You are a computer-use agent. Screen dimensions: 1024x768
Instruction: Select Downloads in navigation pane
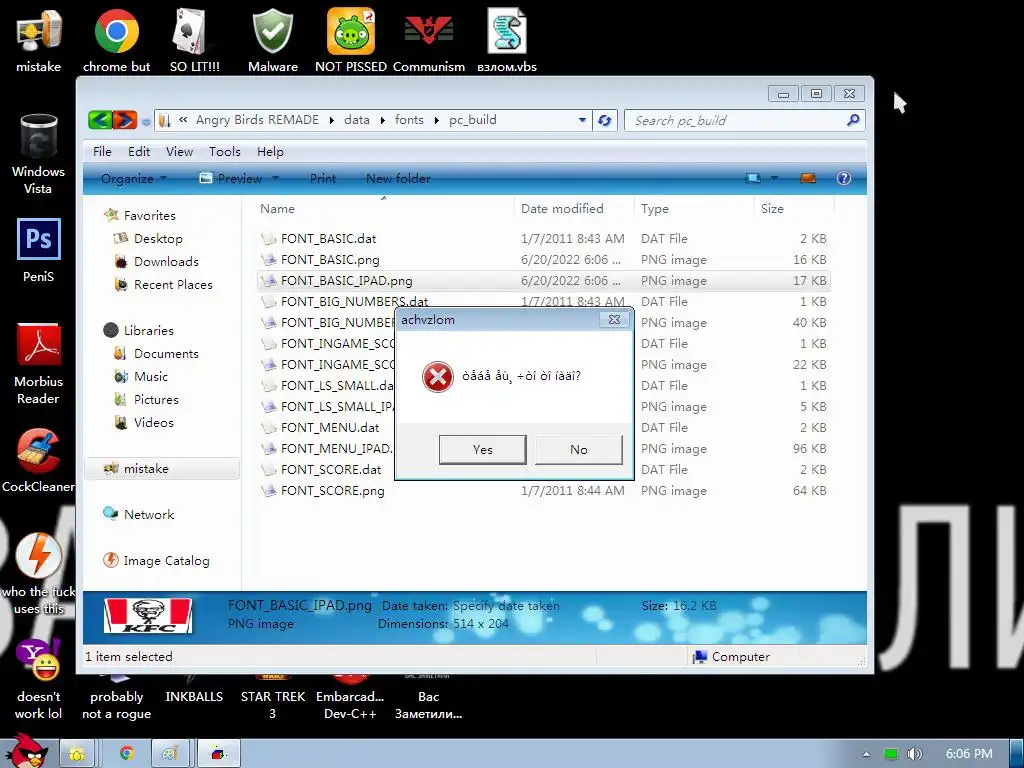(x=166, y=261)
